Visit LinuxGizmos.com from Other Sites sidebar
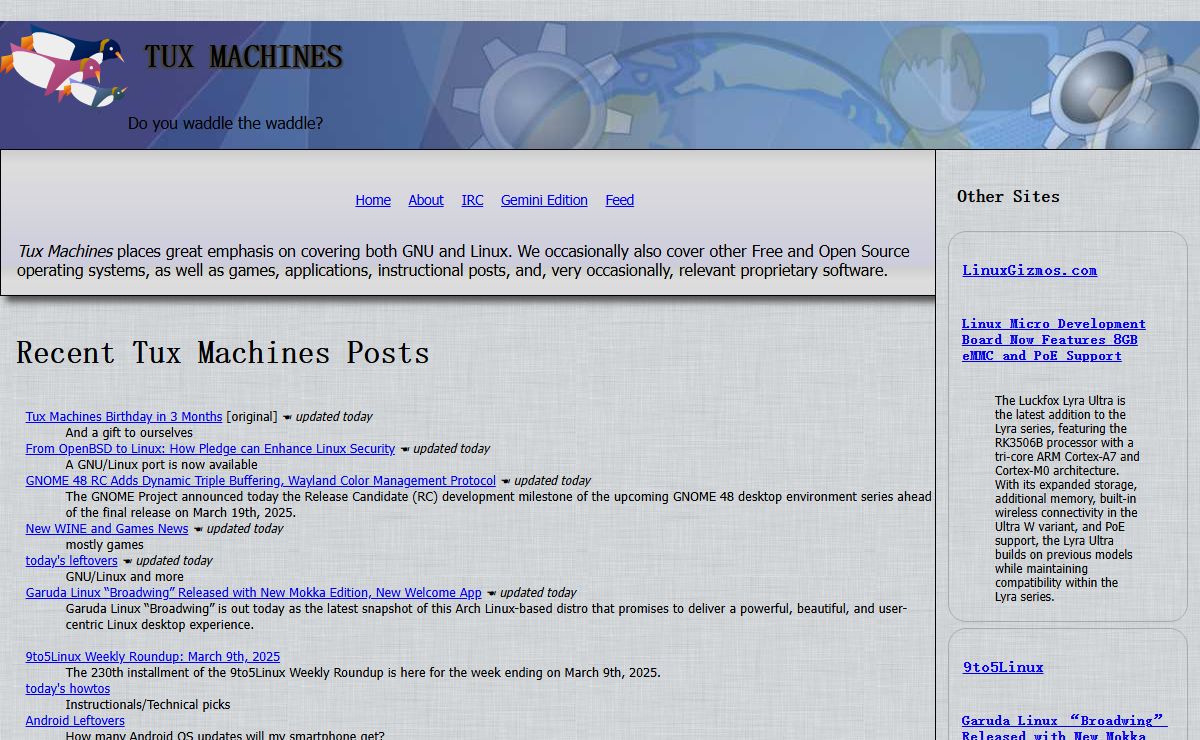This screenshot has width=1200, height=740. (1029, 270)
